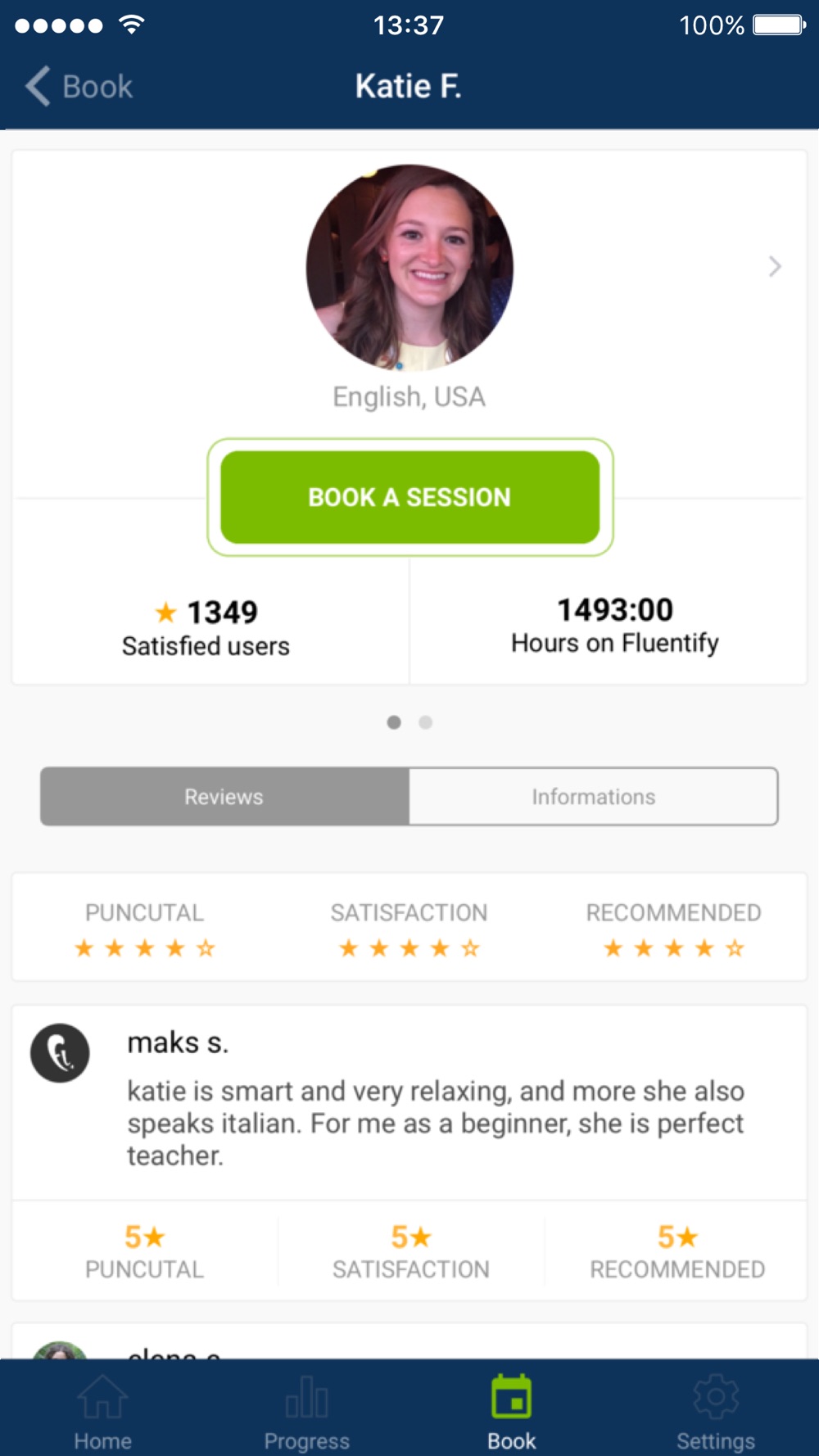819x1456 pixels.
Task: Tap the back arrow icon
Action: pyautogui.click(x=38, y=86)
